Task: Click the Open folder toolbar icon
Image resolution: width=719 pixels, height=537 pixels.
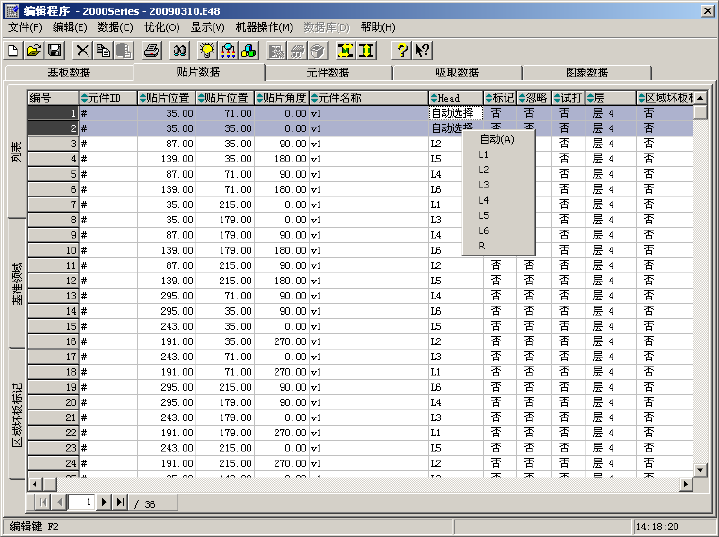Action: 33,50
